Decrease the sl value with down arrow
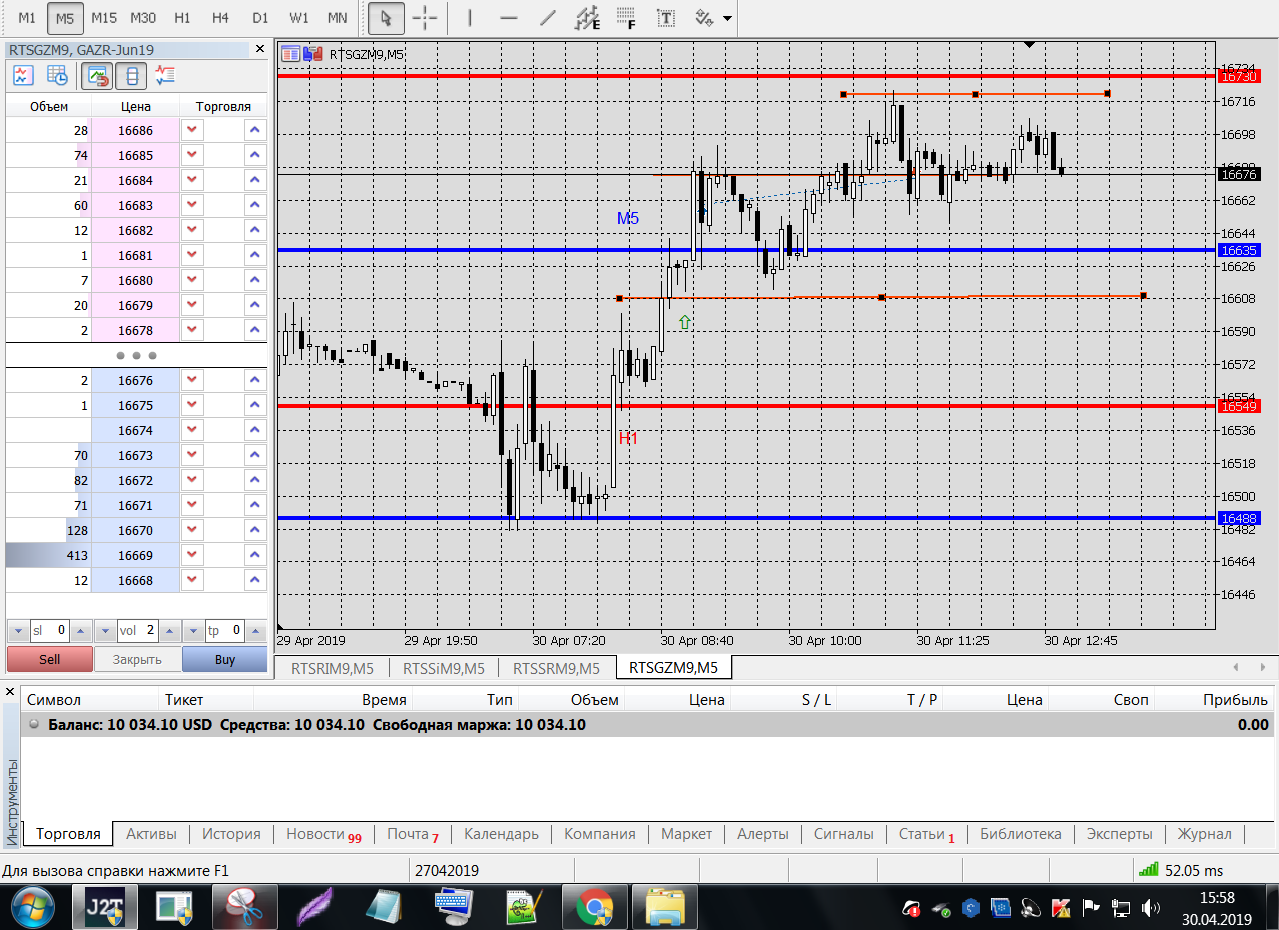Image resolution: width=1279 pixels, height=930 pixels. [17, 631]
